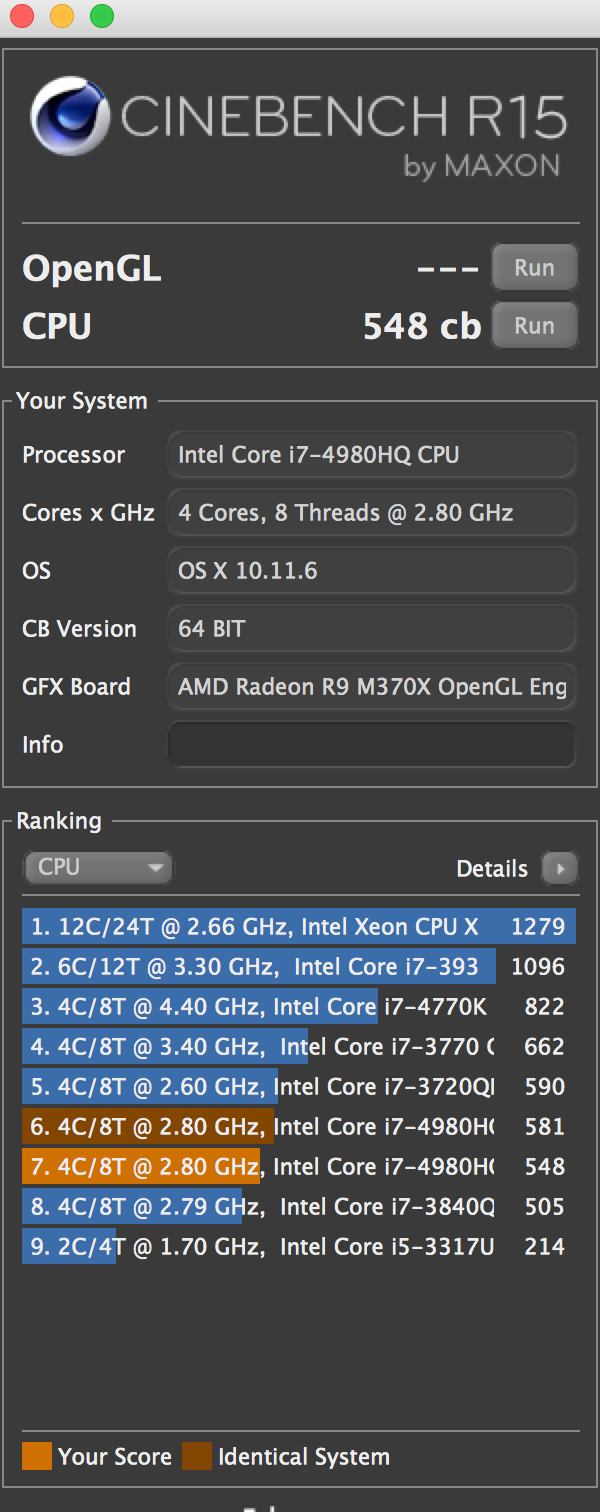Select ranking row 8 i7-3840Q 505
This screenshot has width=600, height=1512.
[x=299, y=1206]
